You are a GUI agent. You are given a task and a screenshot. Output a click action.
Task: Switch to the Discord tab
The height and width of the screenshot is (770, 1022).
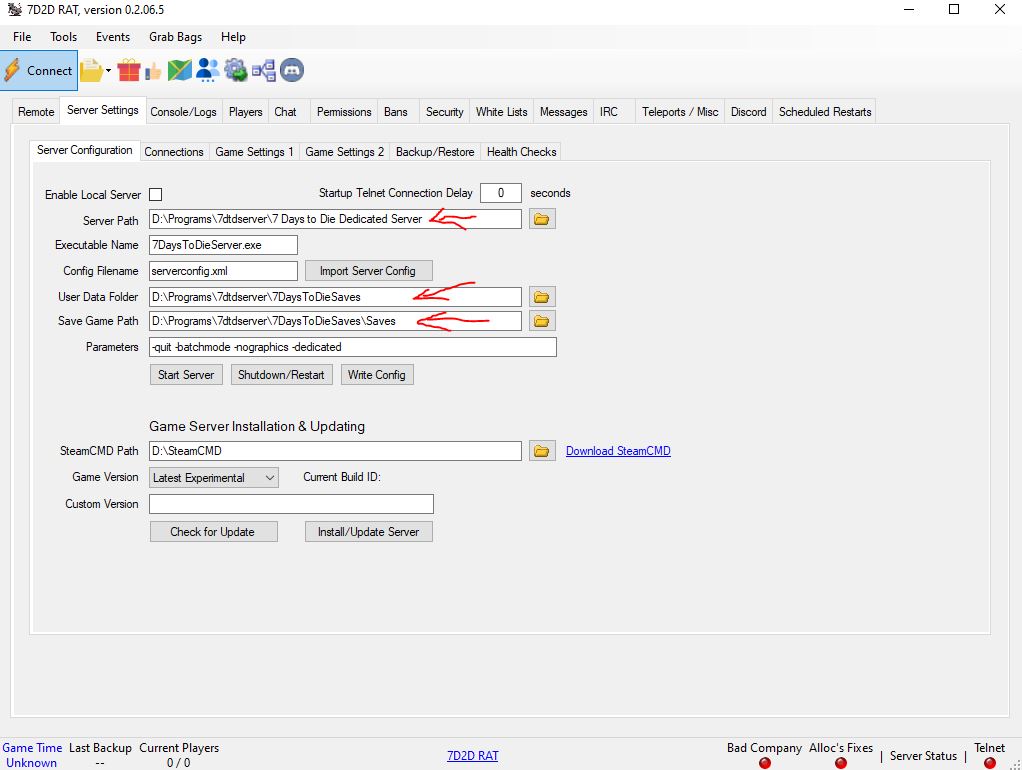[x=748, y=111]
